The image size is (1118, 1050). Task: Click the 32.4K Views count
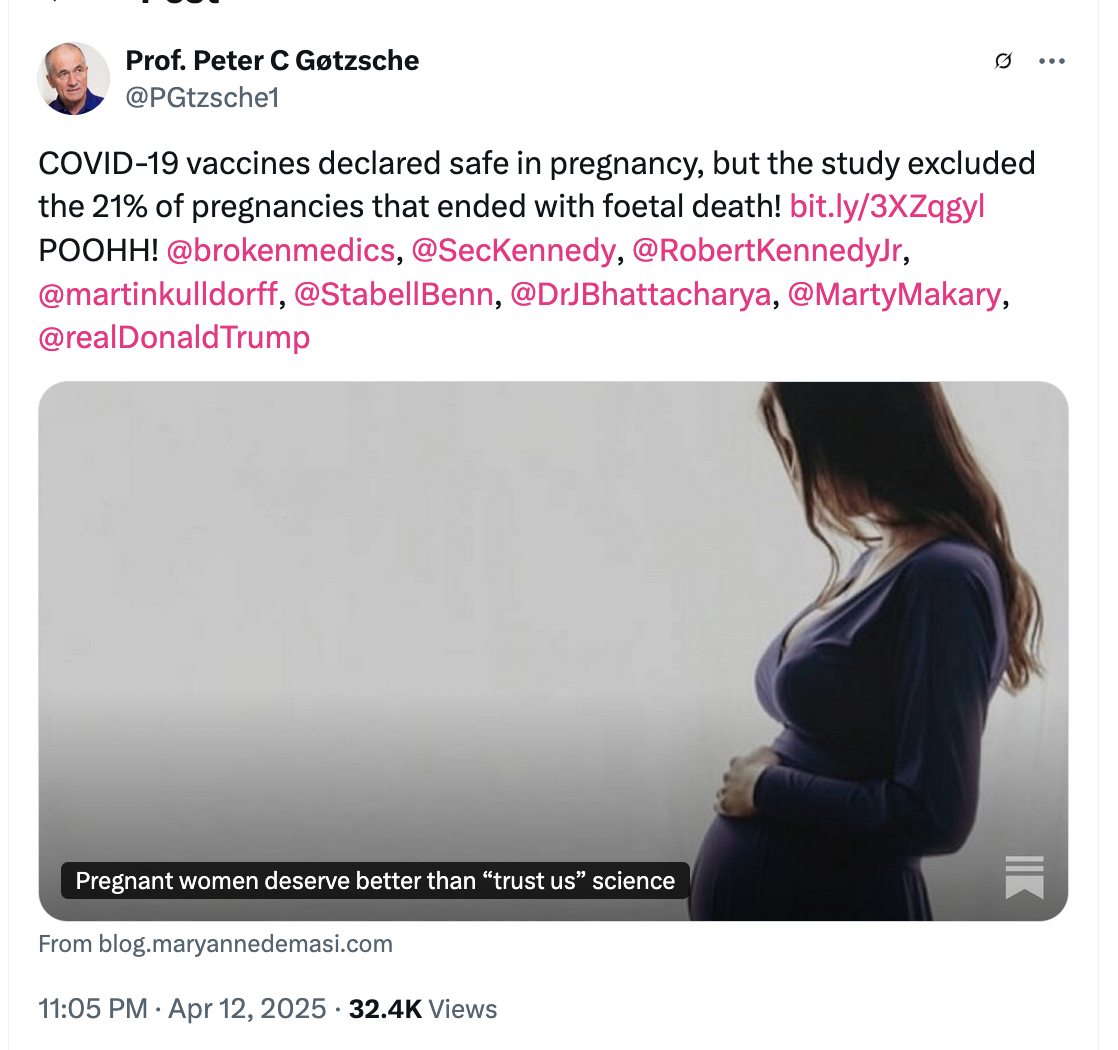tap(422, 1008)
